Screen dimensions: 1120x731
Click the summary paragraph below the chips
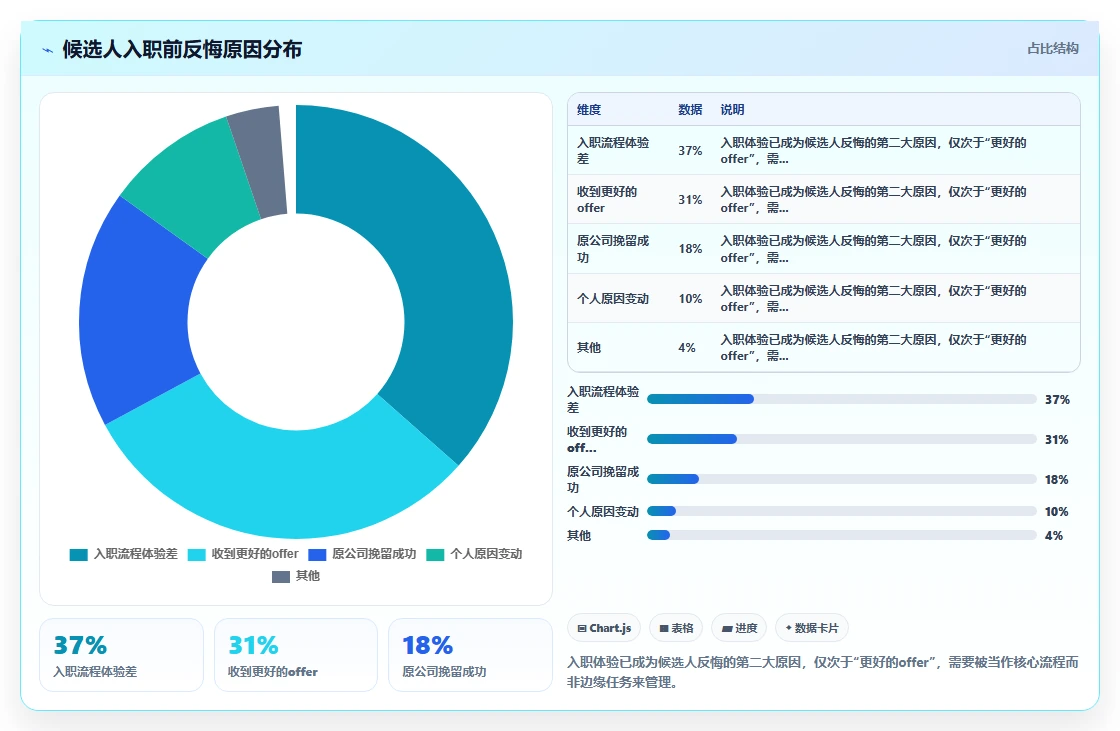point(823,672)
